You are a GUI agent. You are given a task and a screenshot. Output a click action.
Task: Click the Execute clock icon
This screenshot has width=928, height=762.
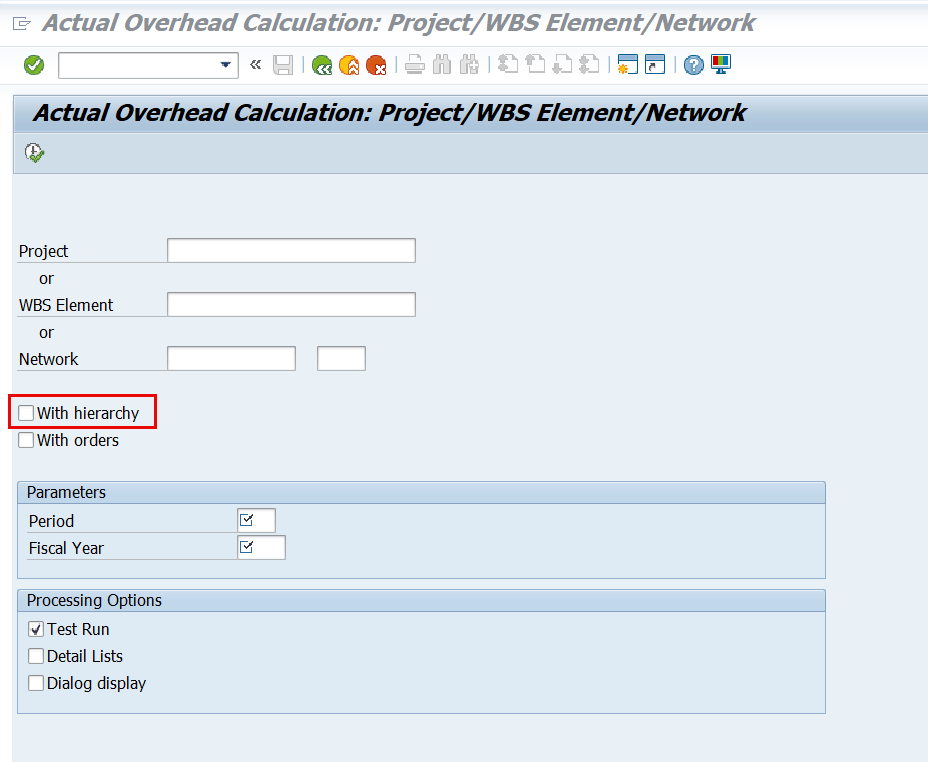point(34,153)
